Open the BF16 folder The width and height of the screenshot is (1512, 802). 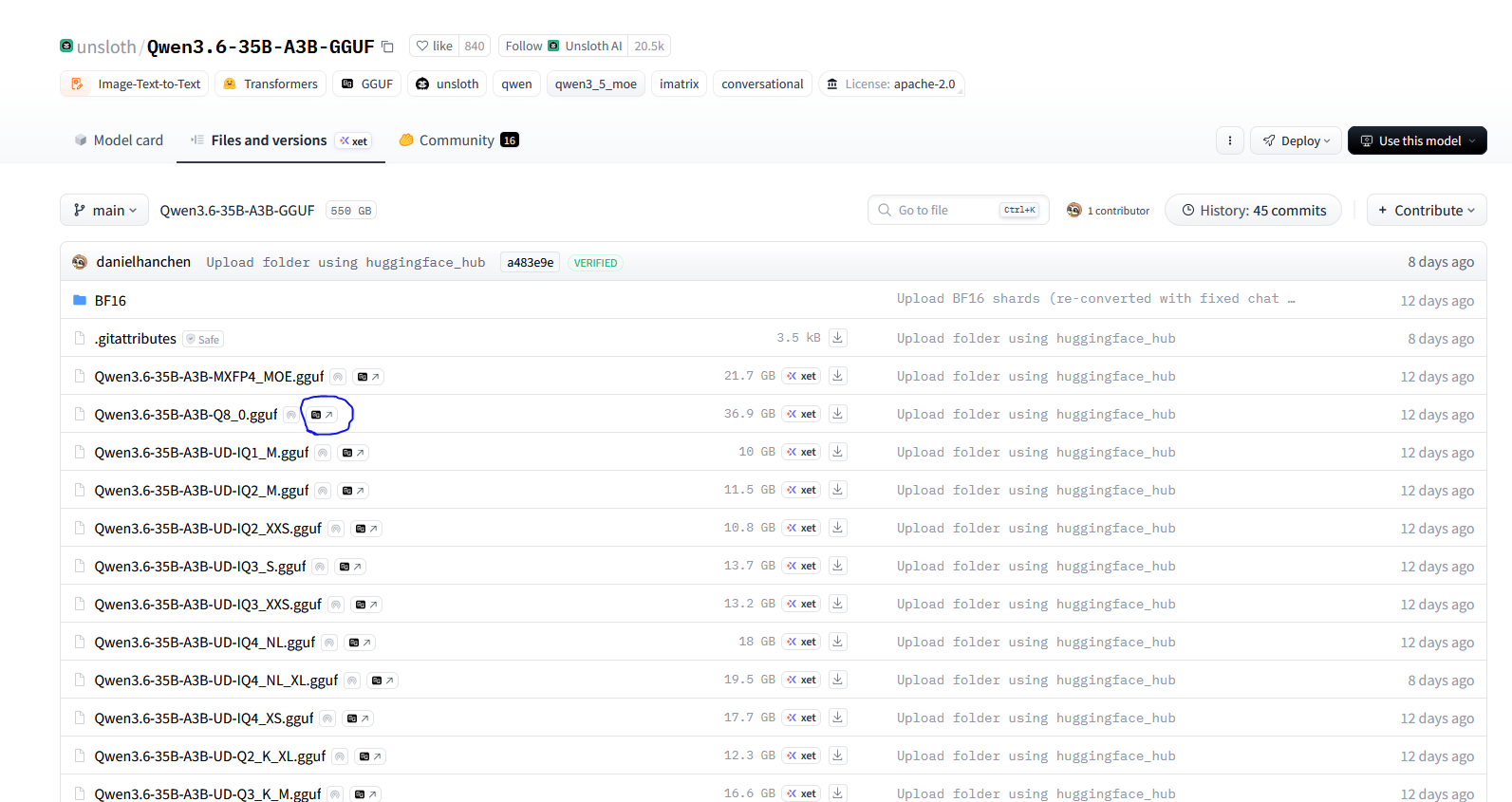click(110, 300)
